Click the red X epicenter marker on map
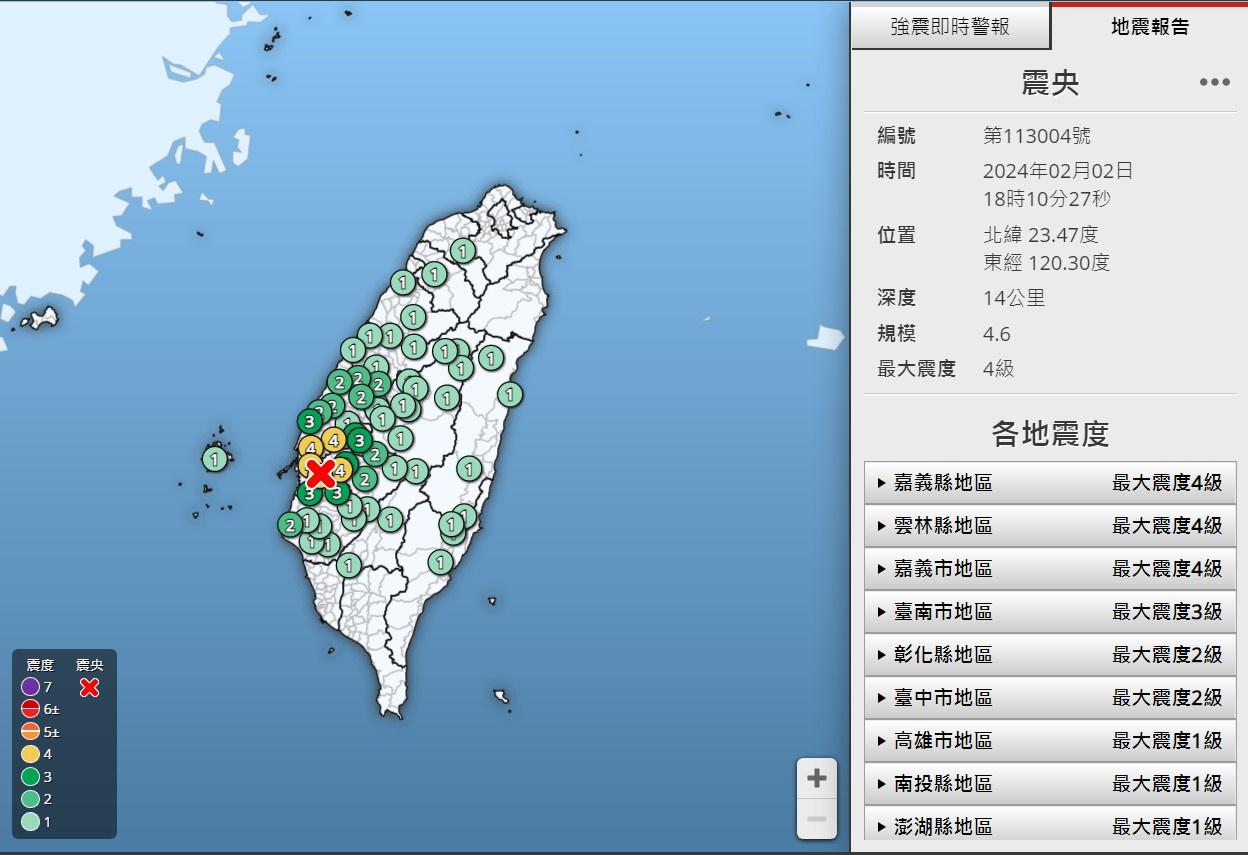 tap(320, 473)
